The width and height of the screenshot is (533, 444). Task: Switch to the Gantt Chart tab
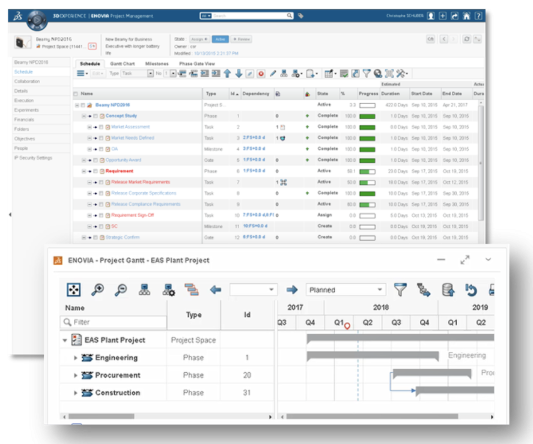click(122, 64)
